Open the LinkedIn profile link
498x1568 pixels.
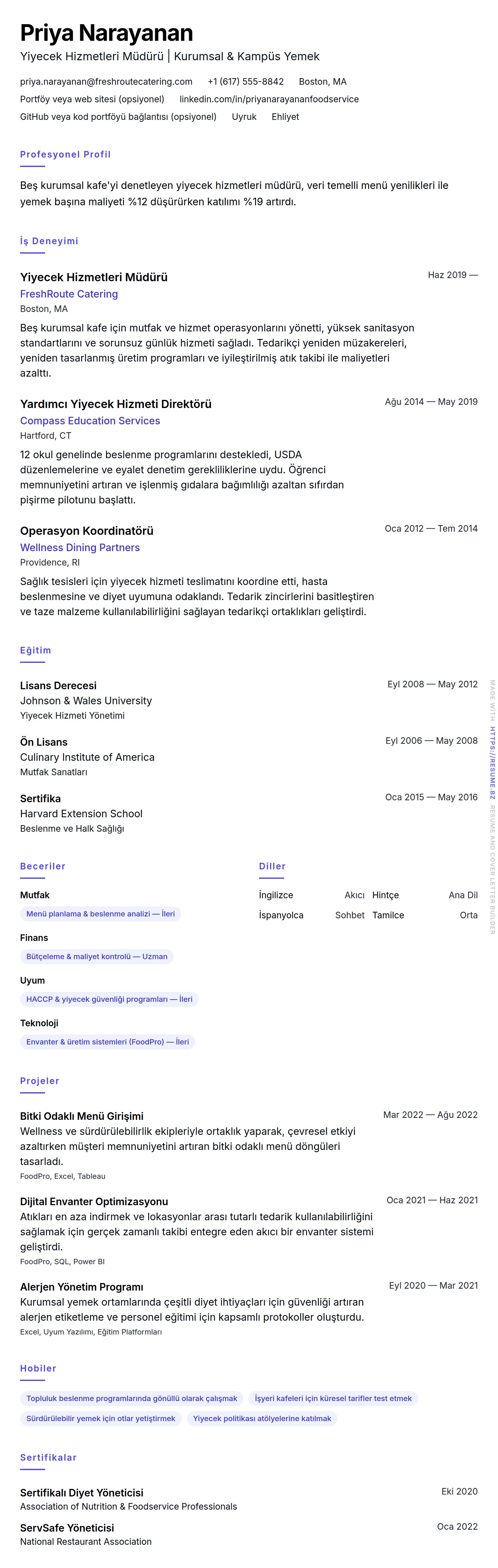pyautogui.click(x=269, y=99)
